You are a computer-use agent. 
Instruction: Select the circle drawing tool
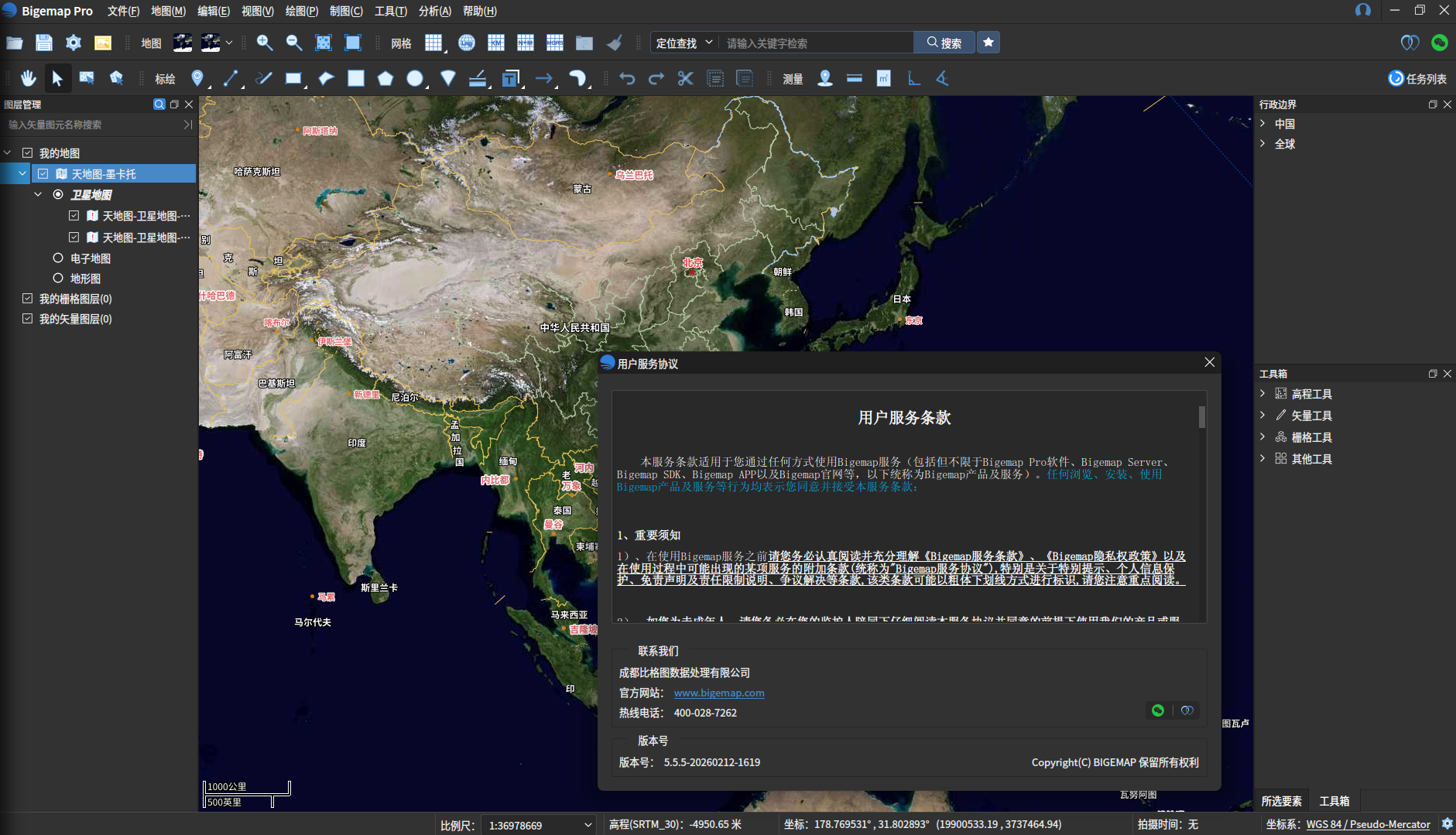pos(415,78)
